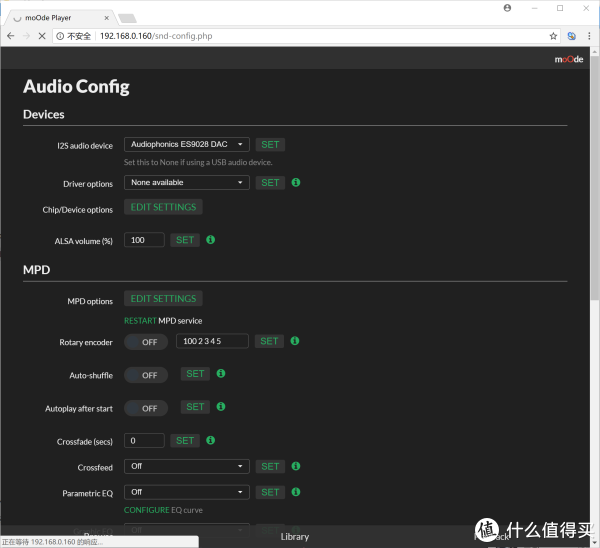Toggle the Rotary encoder switch
This screenshot has width=600, height=548.
145,342
